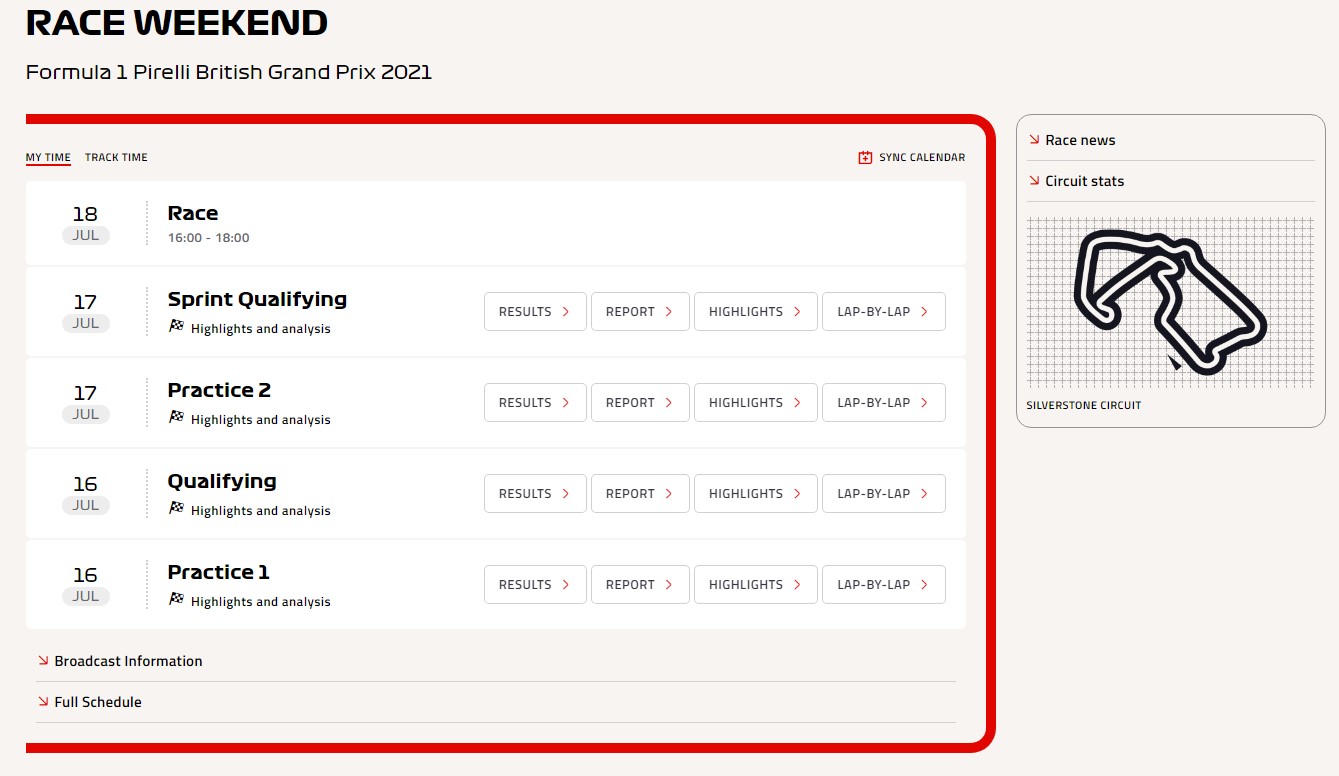Open Sprint Qualifying Lap-by-Lap

[x=883, y=311]
